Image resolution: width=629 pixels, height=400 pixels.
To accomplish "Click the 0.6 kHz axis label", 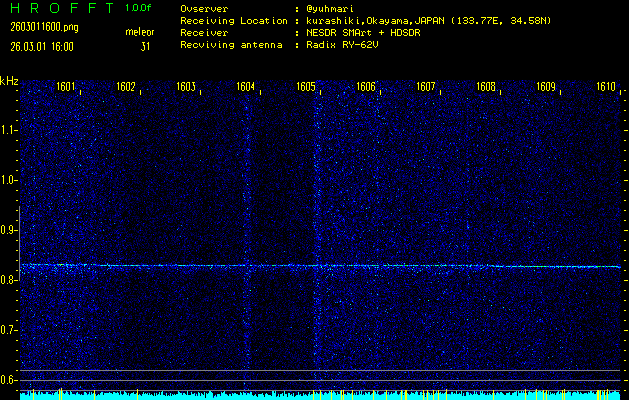I will coord(8,380).
